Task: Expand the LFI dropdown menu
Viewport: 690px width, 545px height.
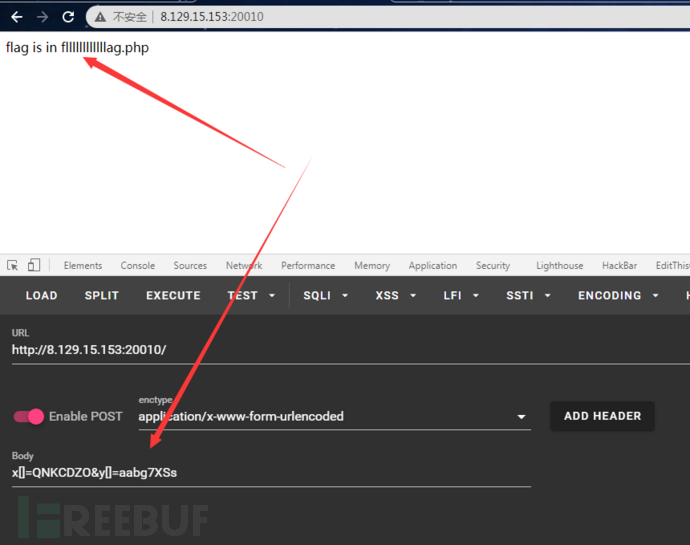Action: (x=461, y=295)
